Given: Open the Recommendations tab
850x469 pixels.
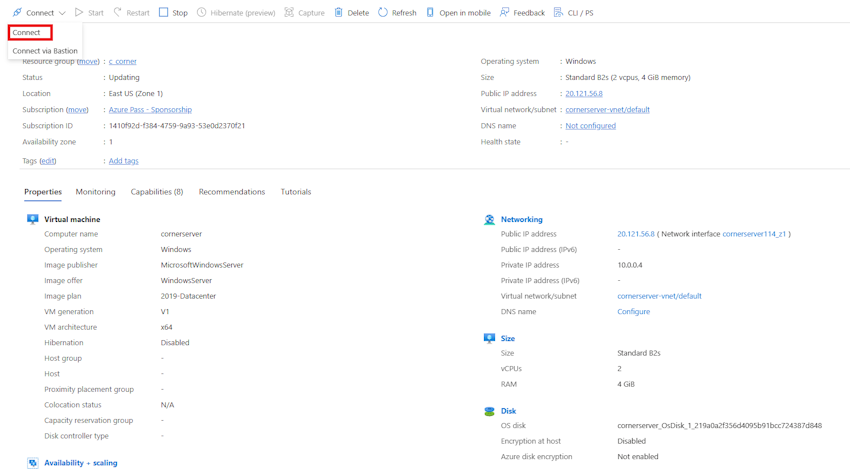Looking at the screenshot, I should pos(232,192).
